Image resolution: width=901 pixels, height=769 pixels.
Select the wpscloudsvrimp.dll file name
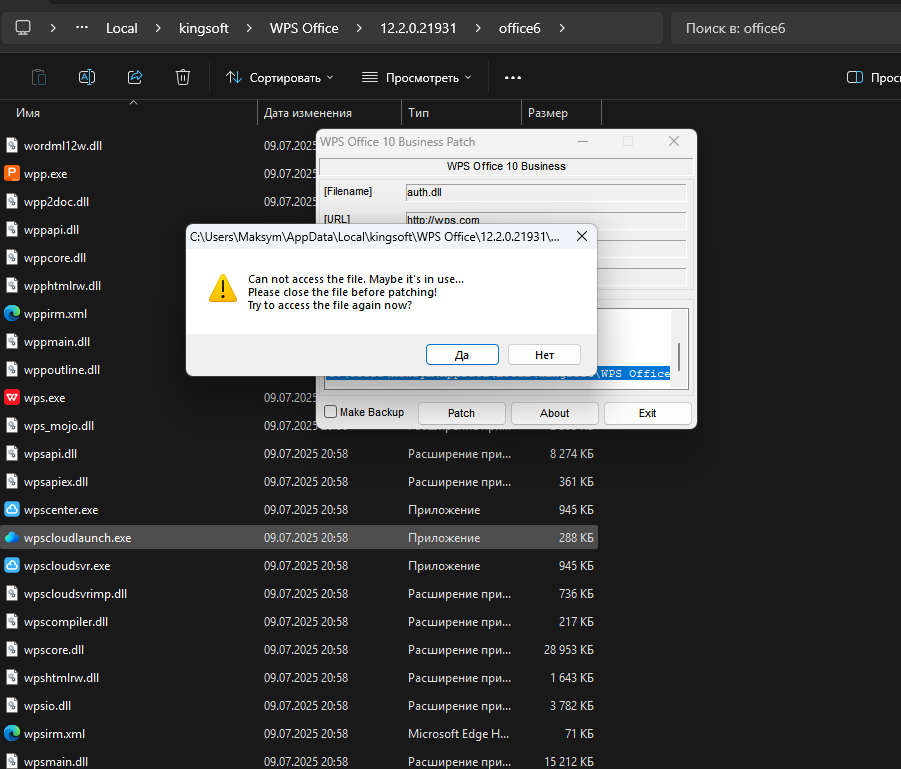75,594
